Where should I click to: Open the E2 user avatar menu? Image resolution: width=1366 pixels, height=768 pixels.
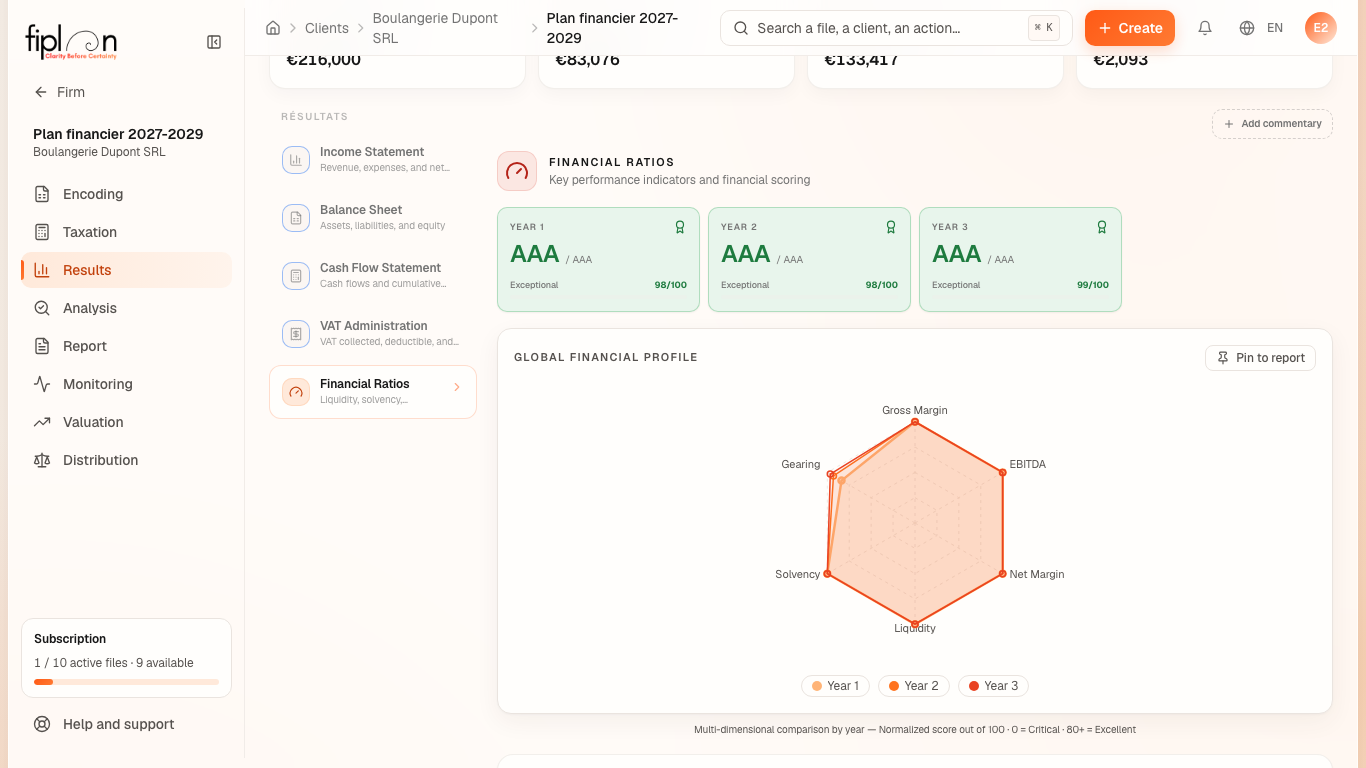pyautogui.click(x=1321, y=28)
